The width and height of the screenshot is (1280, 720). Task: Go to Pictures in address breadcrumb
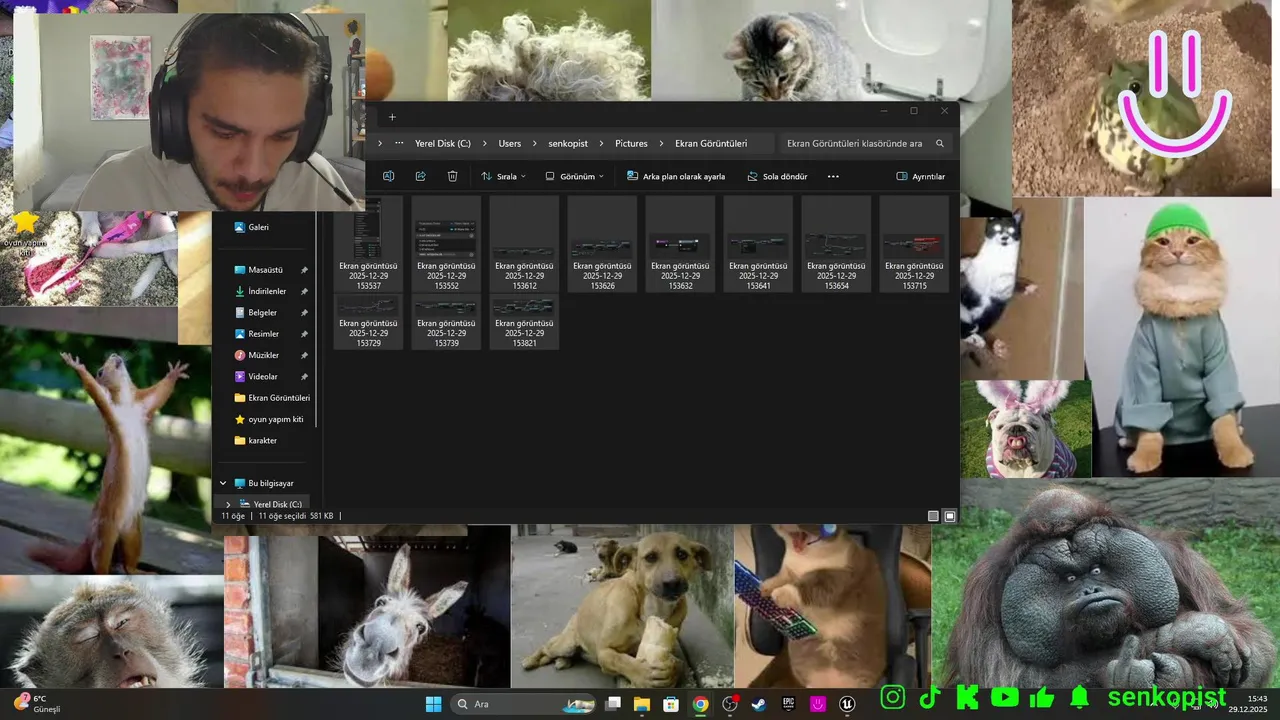631,143
